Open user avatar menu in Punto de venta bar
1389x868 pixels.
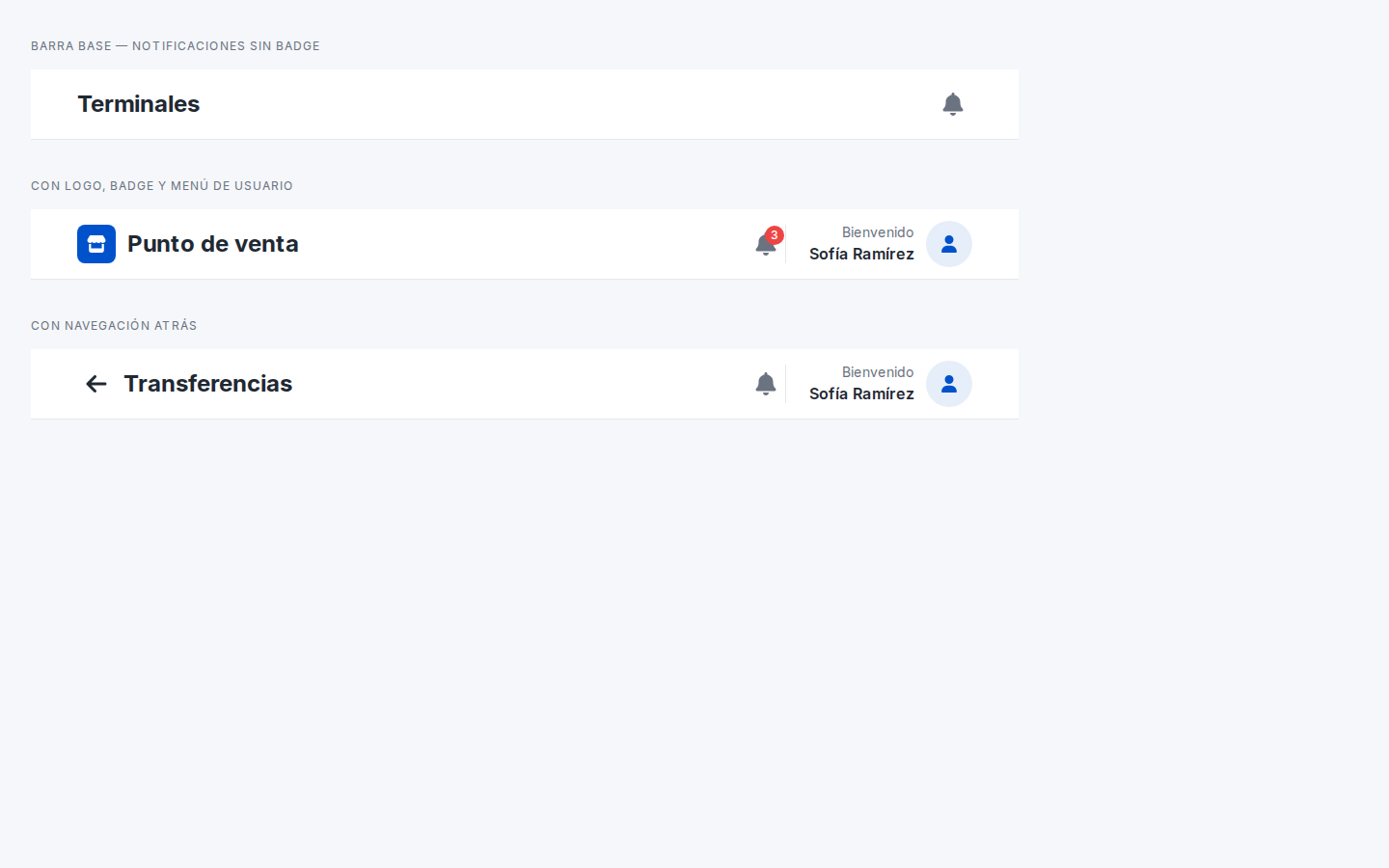[x=949, y=244]
